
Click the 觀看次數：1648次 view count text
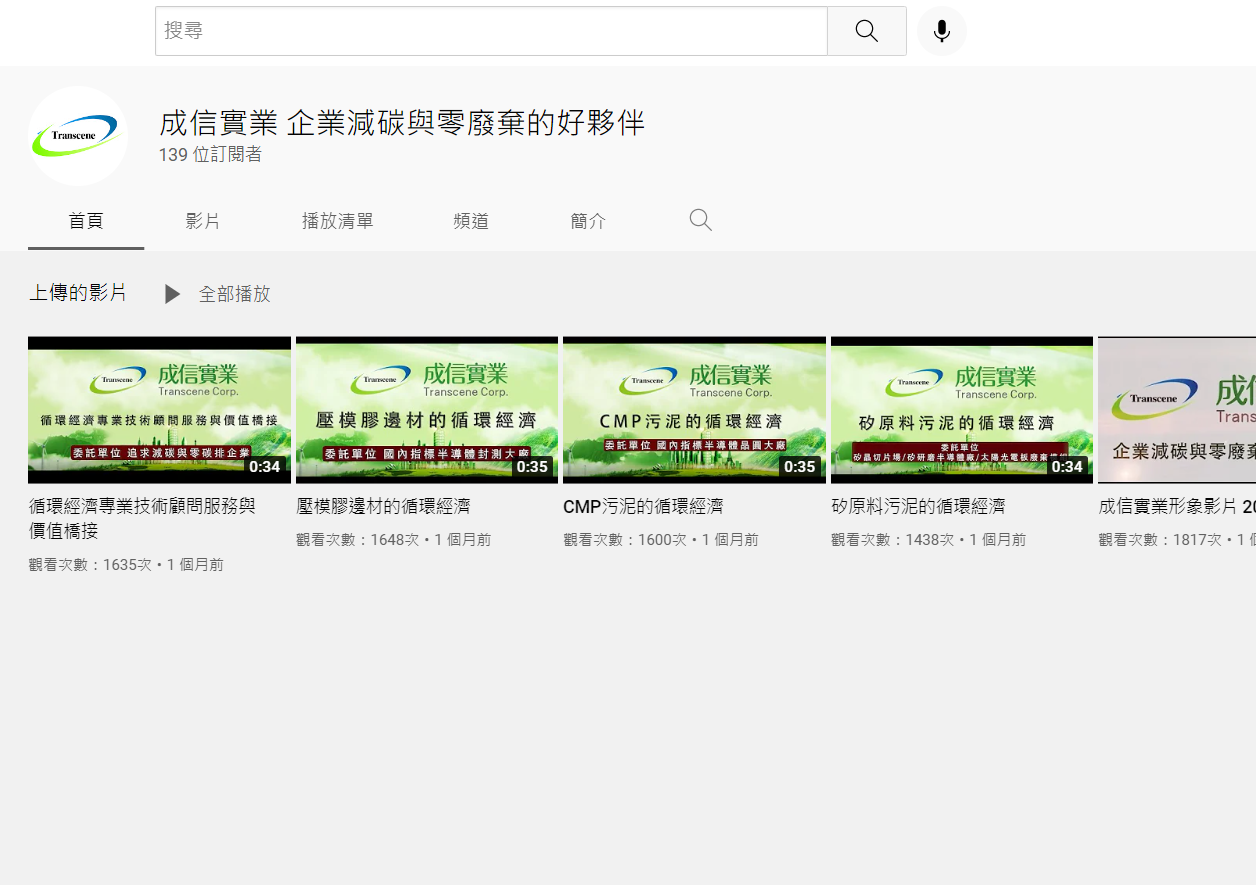357,540
